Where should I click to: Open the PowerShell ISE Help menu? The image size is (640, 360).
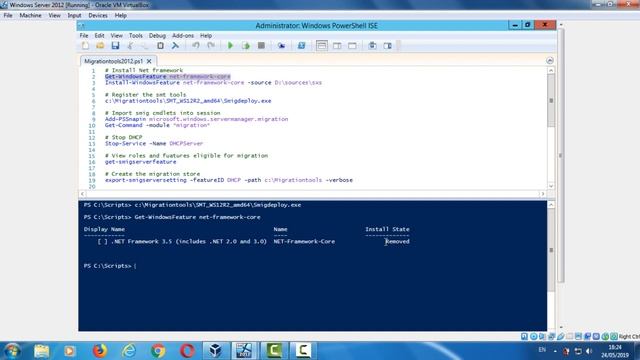point(206,36)
